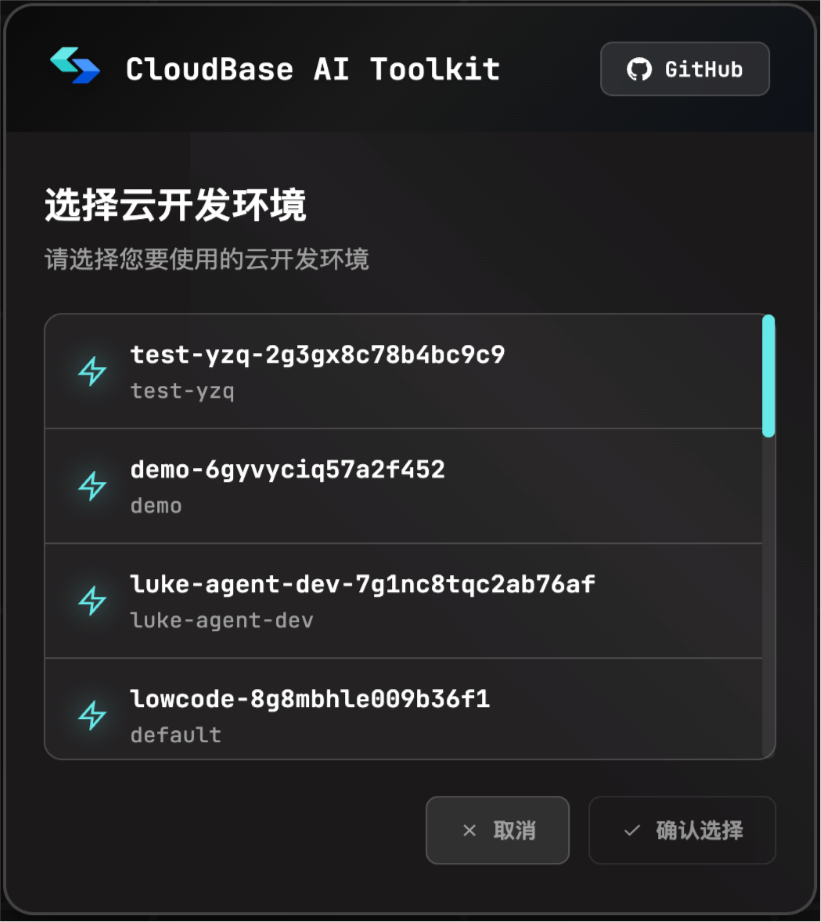Click the test-yzq alias label
Viewport: 821px width, 922px height.
[182, 391]
